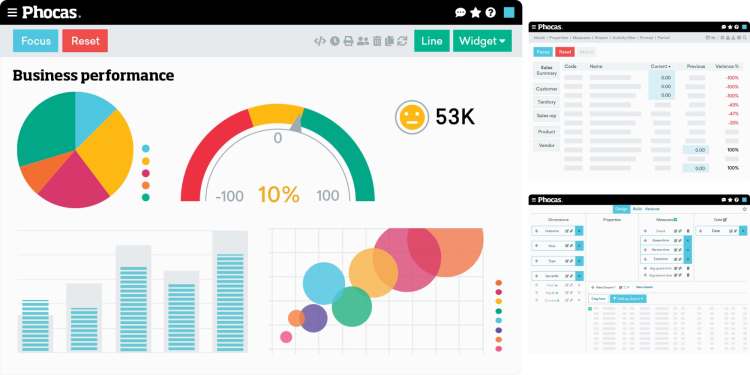Click the share users icon in toolbar
This screenshot has width=750, height=375.
pos(363,41)
